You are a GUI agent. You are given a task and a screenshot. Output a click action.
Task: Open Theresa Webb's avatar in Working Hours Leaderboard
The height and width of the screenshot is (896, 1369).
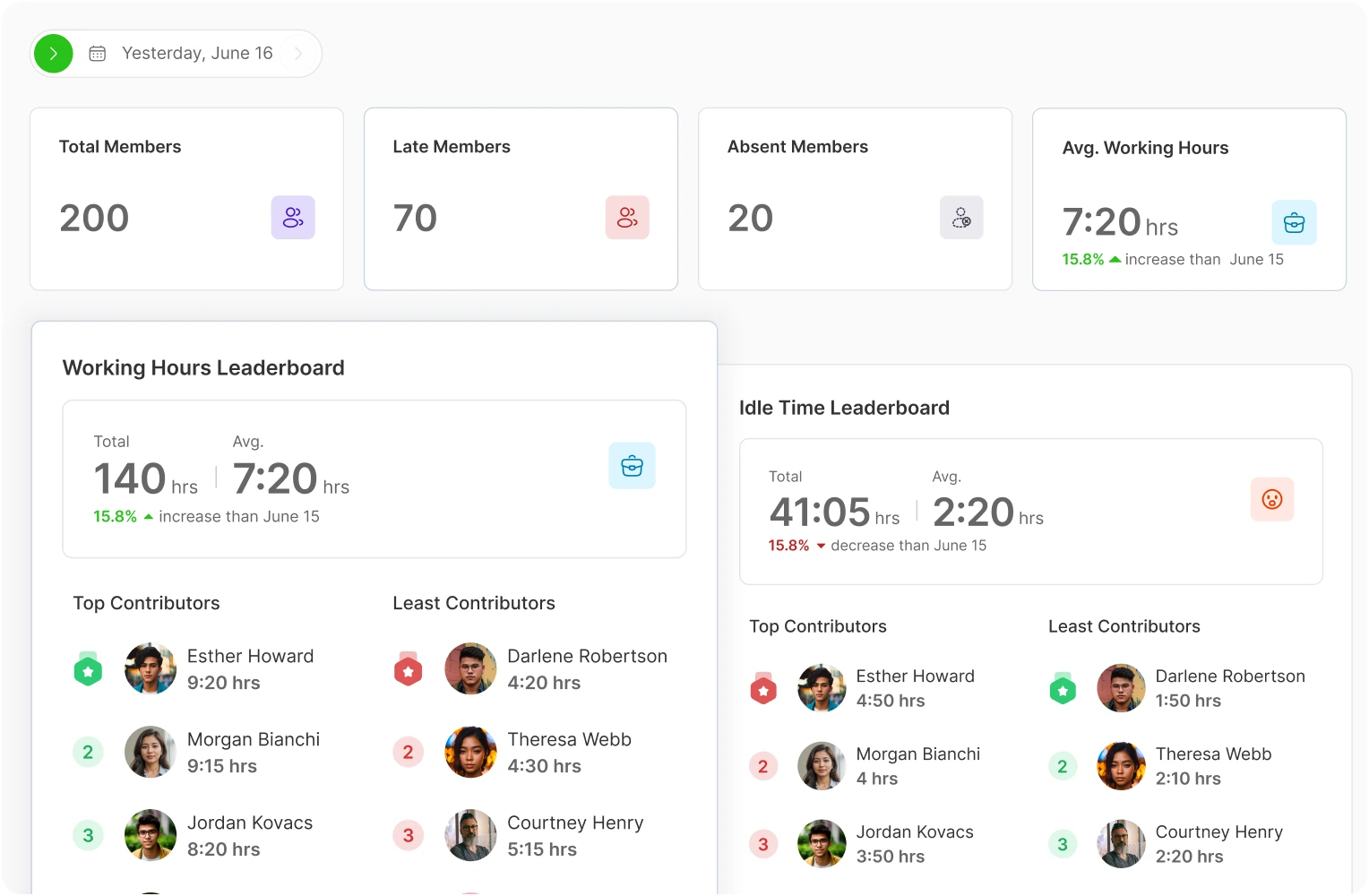pyautogui.click(x=470, y=752)
